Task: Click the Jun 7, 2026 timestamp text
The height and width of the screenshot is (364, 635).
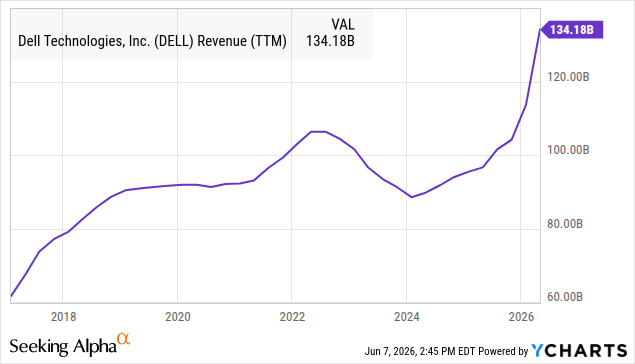Action: (420, 351)
